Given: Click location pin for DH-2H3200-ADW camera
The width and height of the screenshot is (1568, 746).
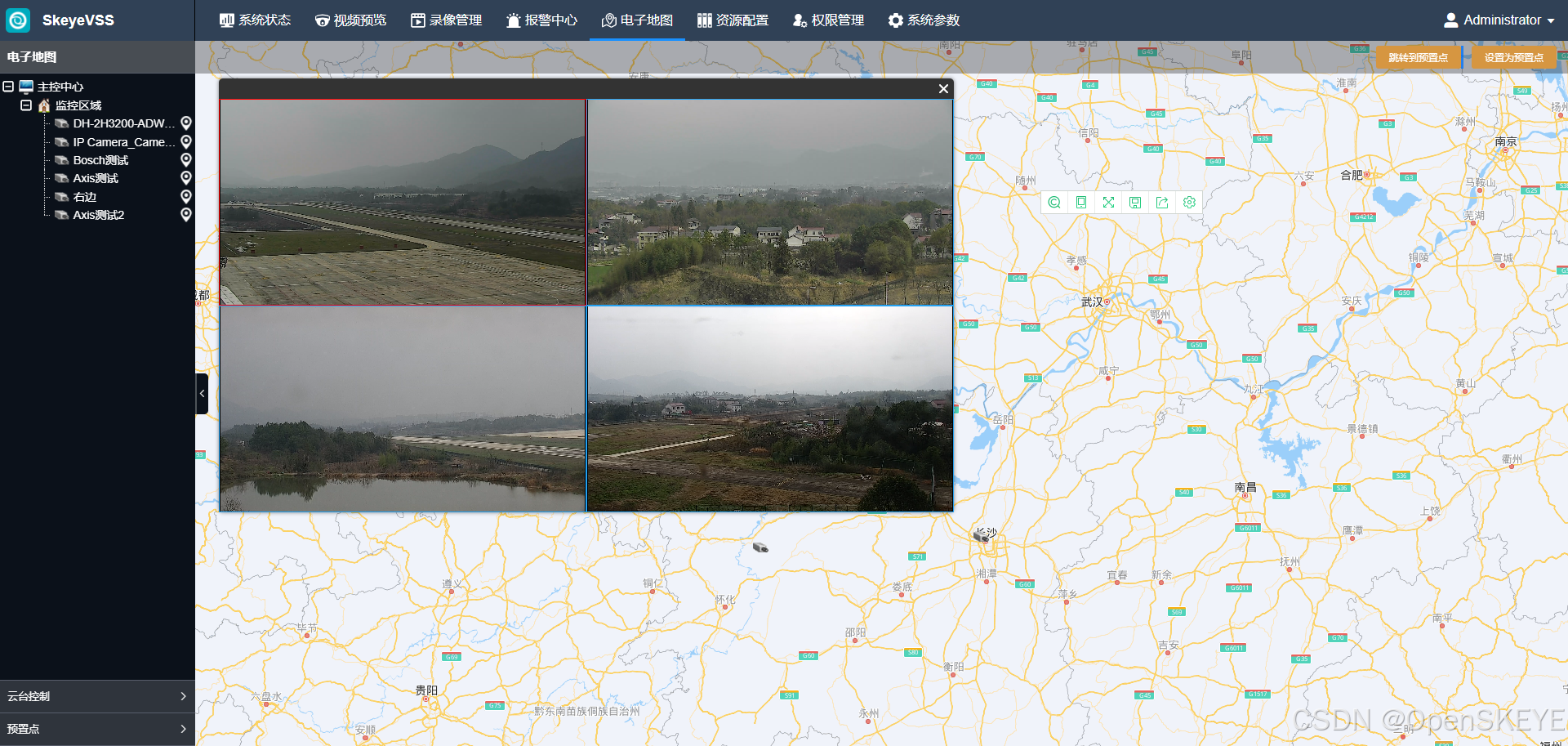Looking at the screenshot, I should [x=186, y=123].
